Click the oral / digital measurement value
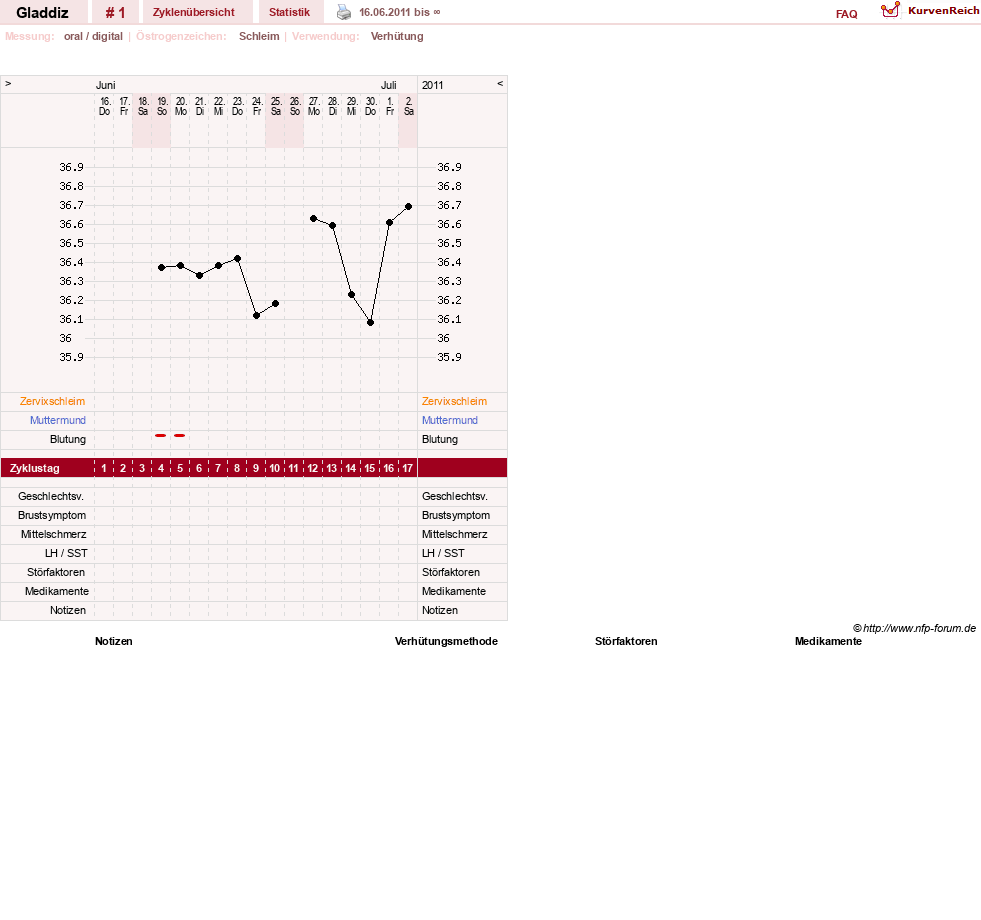Screen dimensions: 981x920 [x=93, y=36]
